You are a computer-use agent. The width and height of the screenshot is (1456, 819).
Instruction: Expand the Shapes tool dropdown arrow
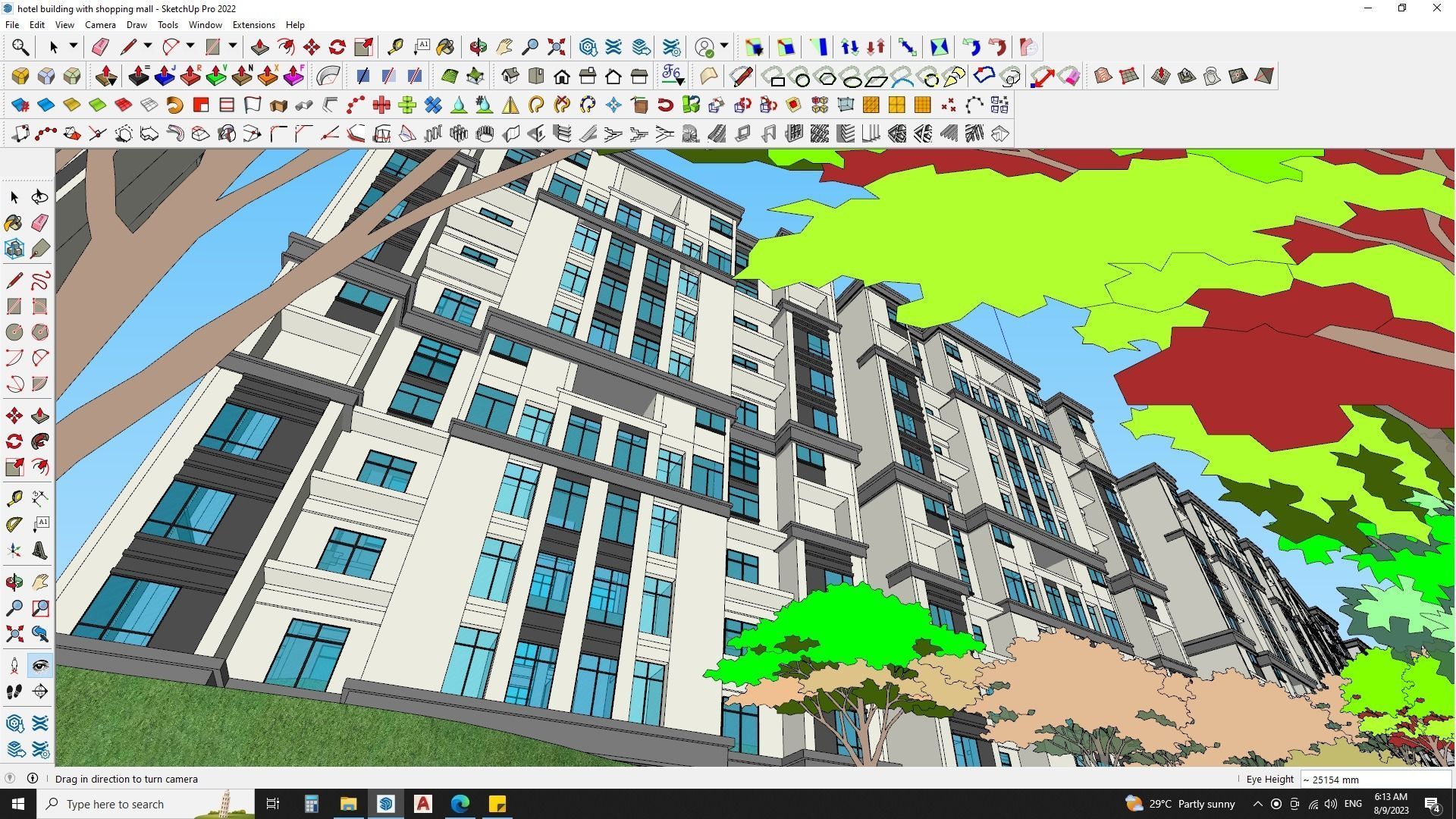pos(233,46)
